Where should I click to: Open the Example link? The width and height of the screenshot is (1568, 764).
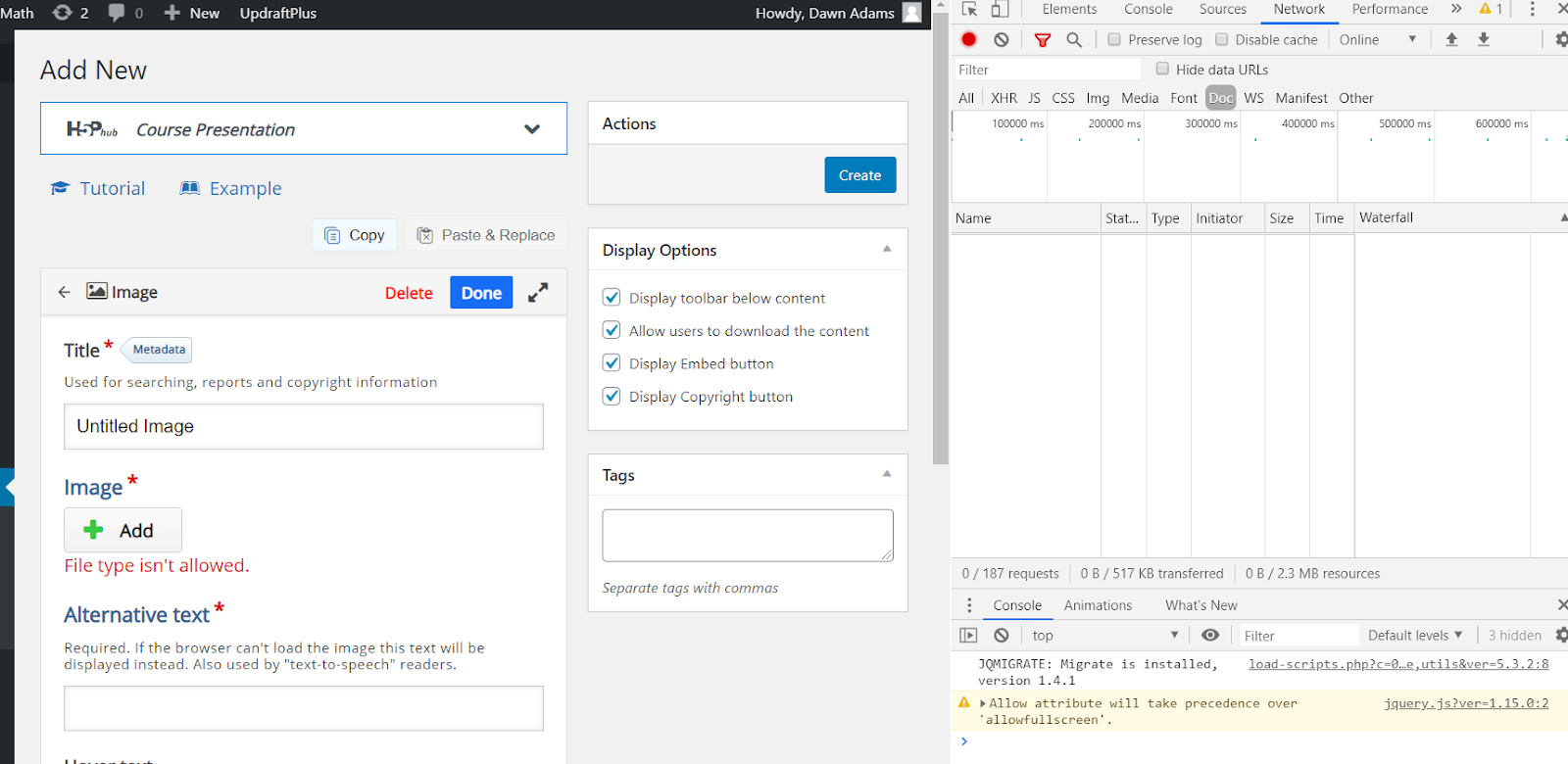pyautogui.click(x=231, y=188)
